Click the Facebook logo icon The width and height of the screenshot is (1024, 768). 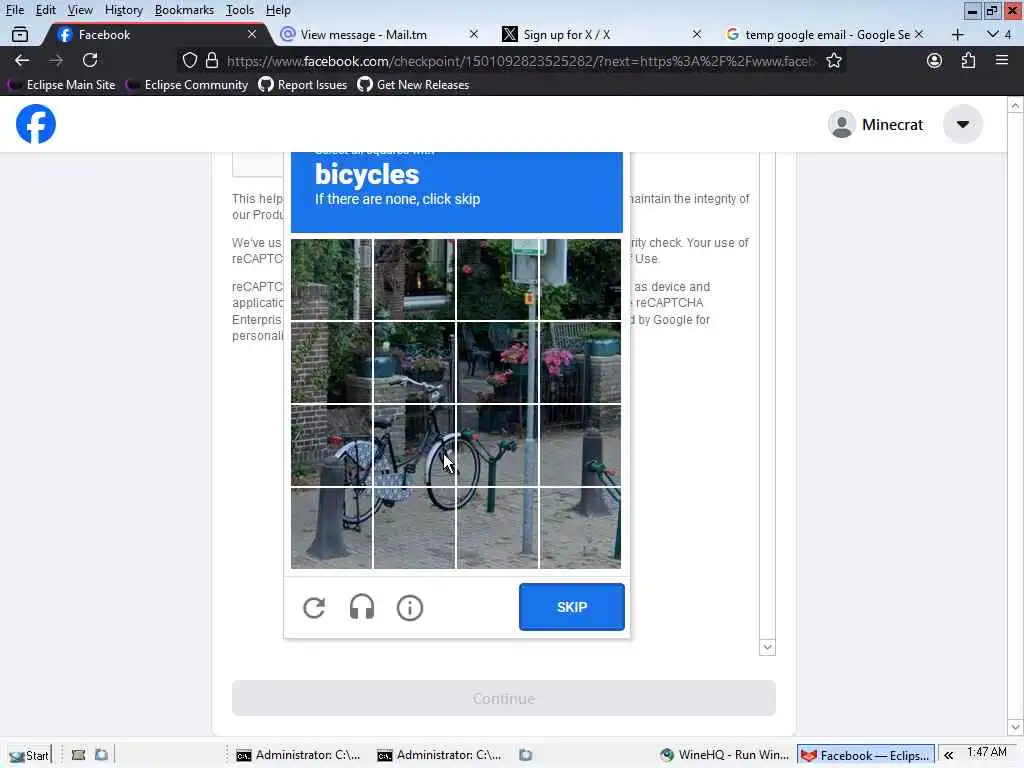point(36,124)
